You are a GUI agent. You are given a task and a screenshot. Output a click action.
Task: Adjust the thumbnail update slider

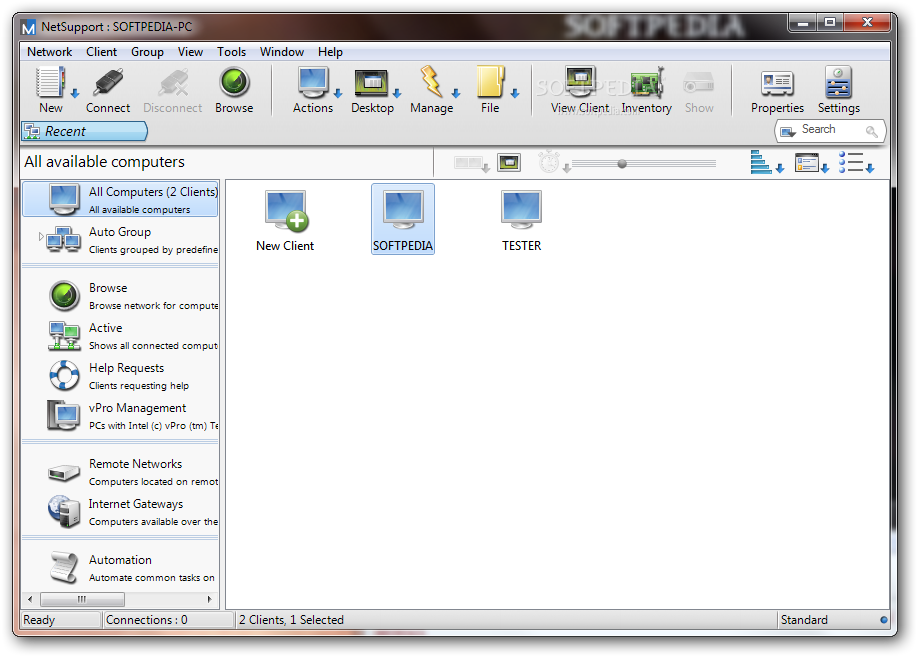[x=622, y=163]
